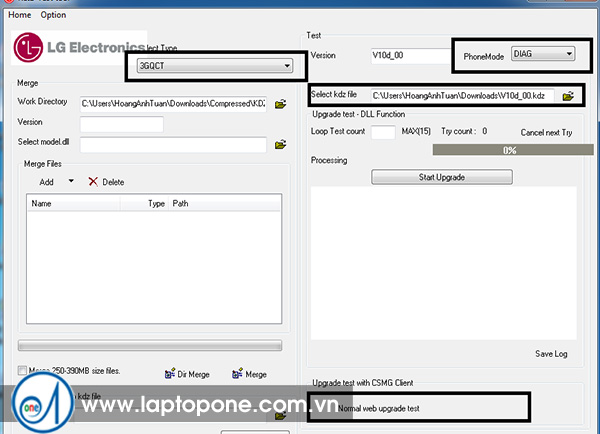600x434 pixels.
Task: Click the 'Processing' label
Action: tap(329, 160)
